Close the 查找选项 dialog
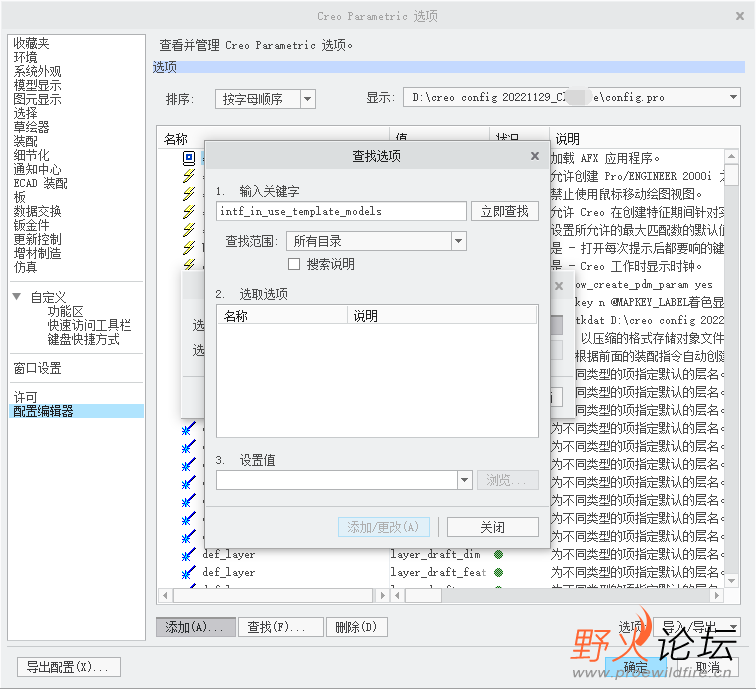 (535, 156)
